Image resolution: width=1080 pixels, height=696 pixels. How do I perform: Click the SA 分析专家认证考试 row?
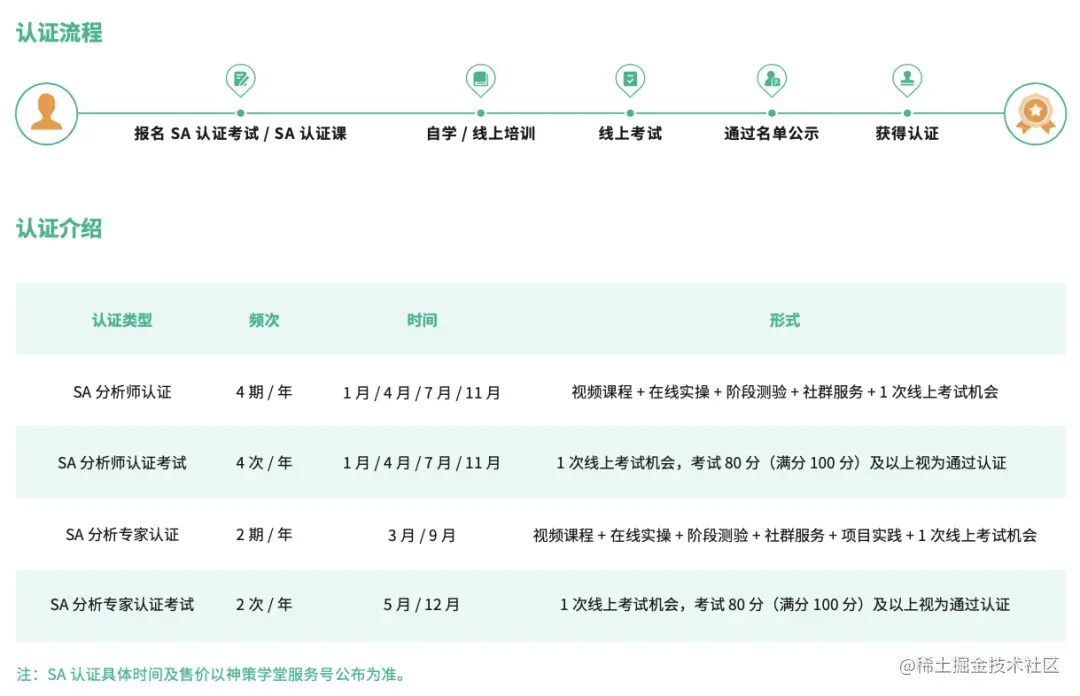121,604
